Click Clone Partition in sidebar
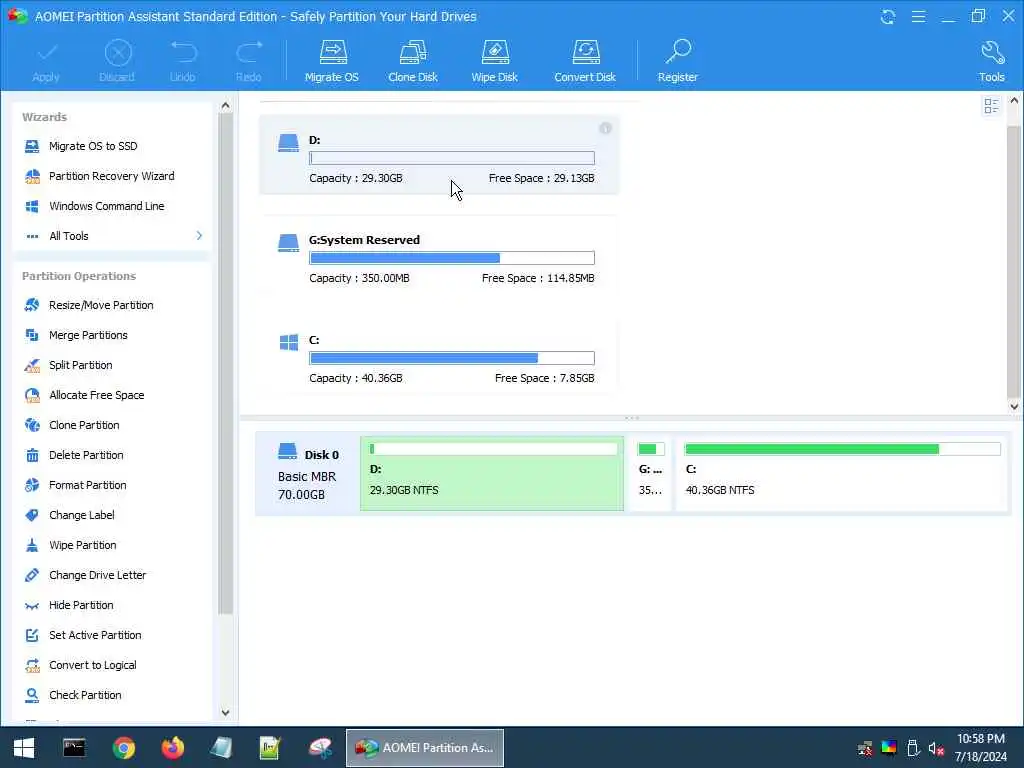The height and width of the screenshot is (768, 1024). (x=84, y=425)
